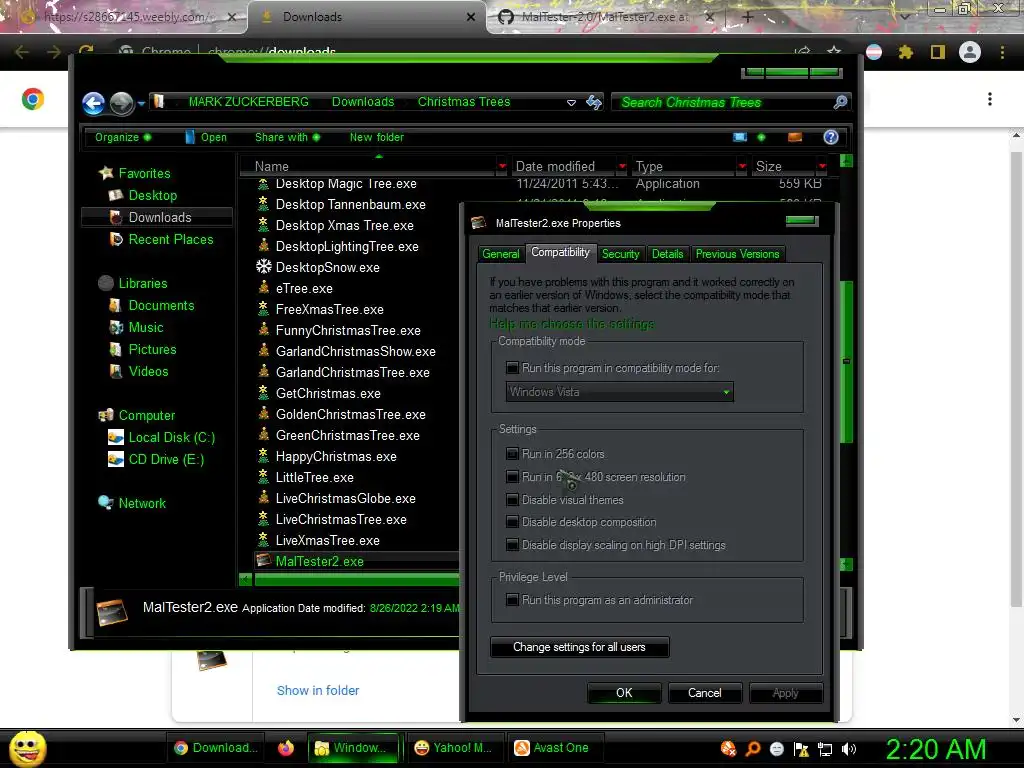1024x768 pixels.
Task: Open recent pages dropdown beside the nav arrows
Action: [141, 103]
